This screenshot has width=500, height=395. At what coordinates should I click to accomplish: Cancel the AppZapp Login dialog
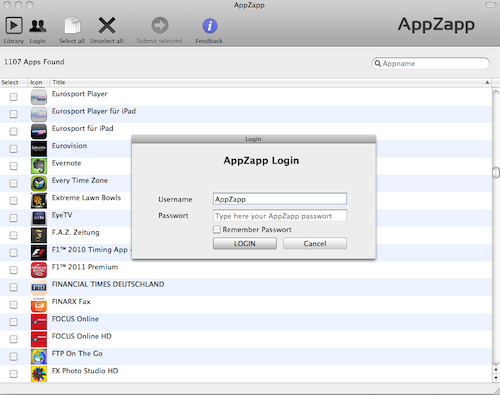click(x=315, y=243)
